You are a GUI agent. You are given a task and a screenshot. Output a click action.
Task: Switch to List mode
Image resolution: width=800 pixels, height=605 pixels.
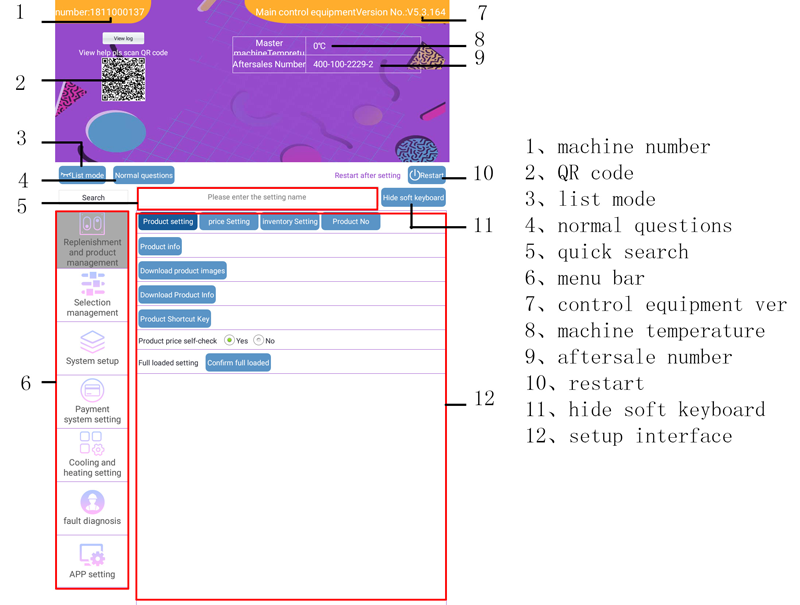coord(82,175)
